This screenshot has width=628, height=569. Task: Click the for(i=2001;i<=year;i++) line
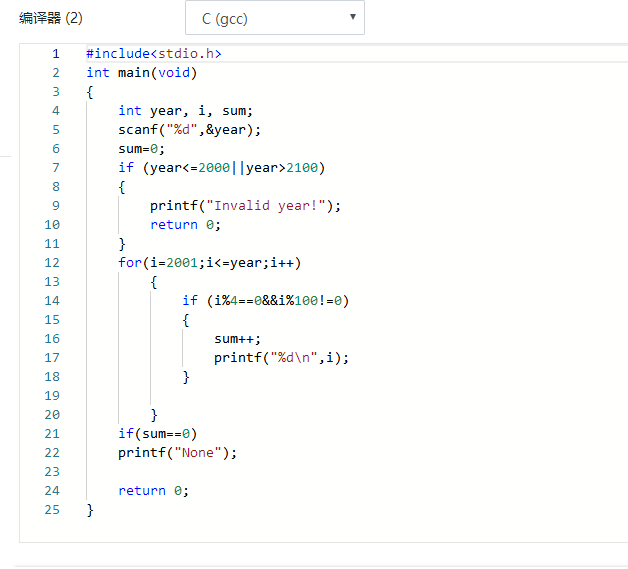[209, 263]
